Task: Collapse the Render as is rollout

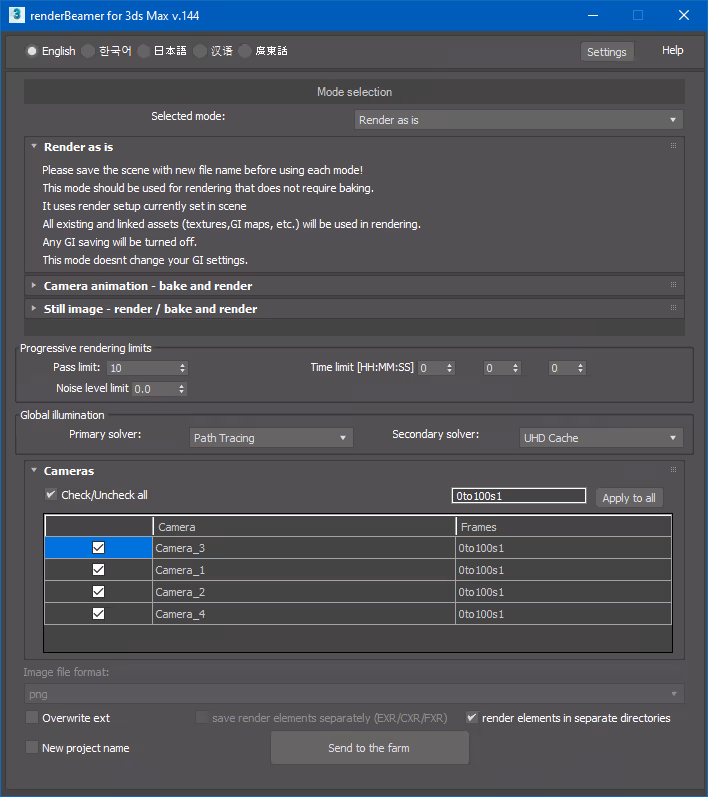Action: click(34, 146)
